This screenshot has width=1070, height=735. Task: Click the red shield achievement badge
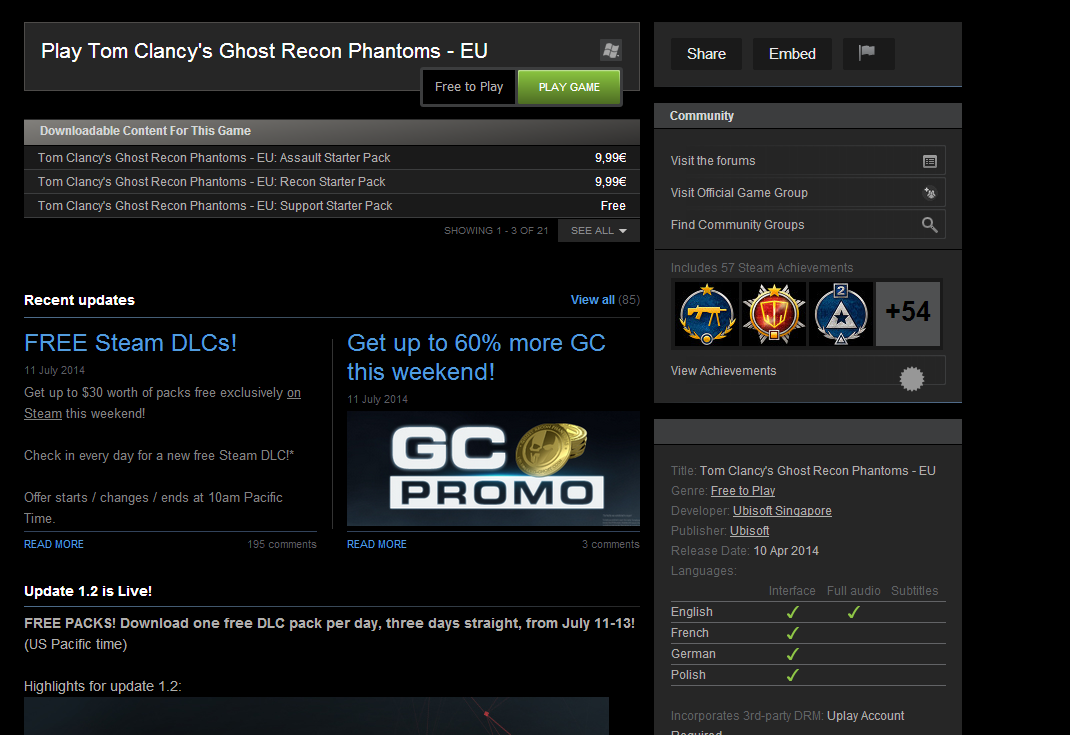click(774, 314)
